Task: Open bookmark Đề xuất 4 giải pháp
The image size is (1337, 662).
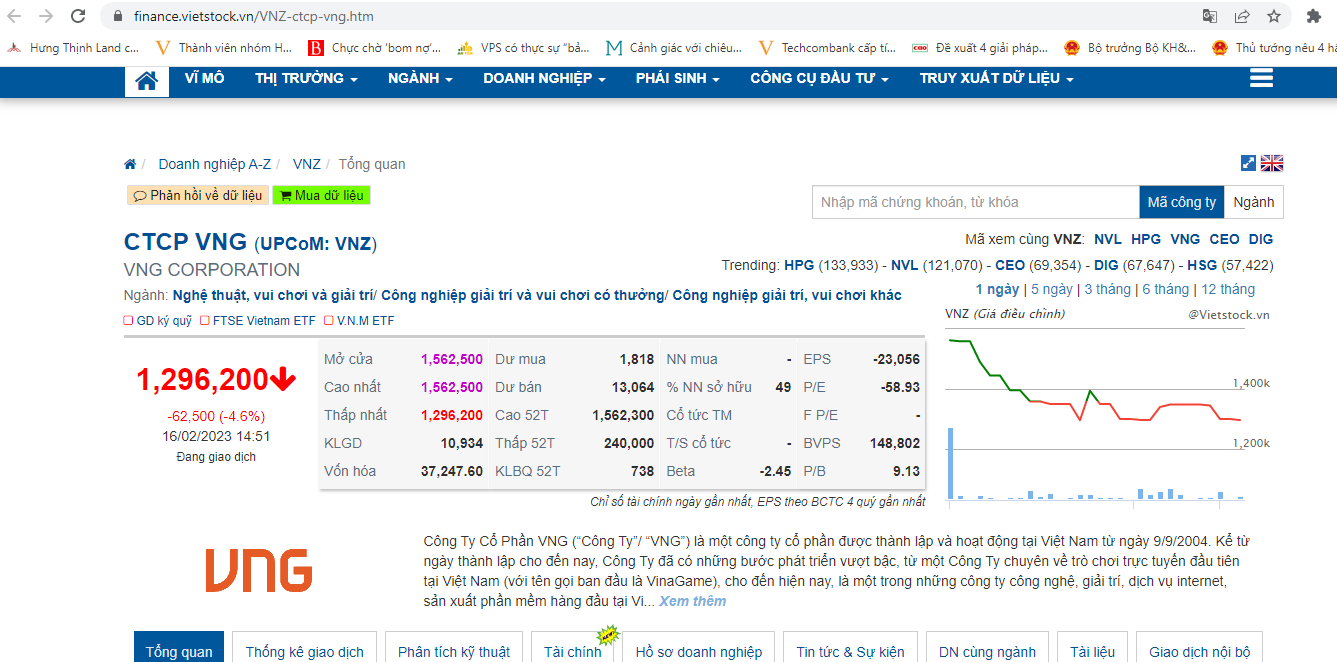Action: coord(980,47)
